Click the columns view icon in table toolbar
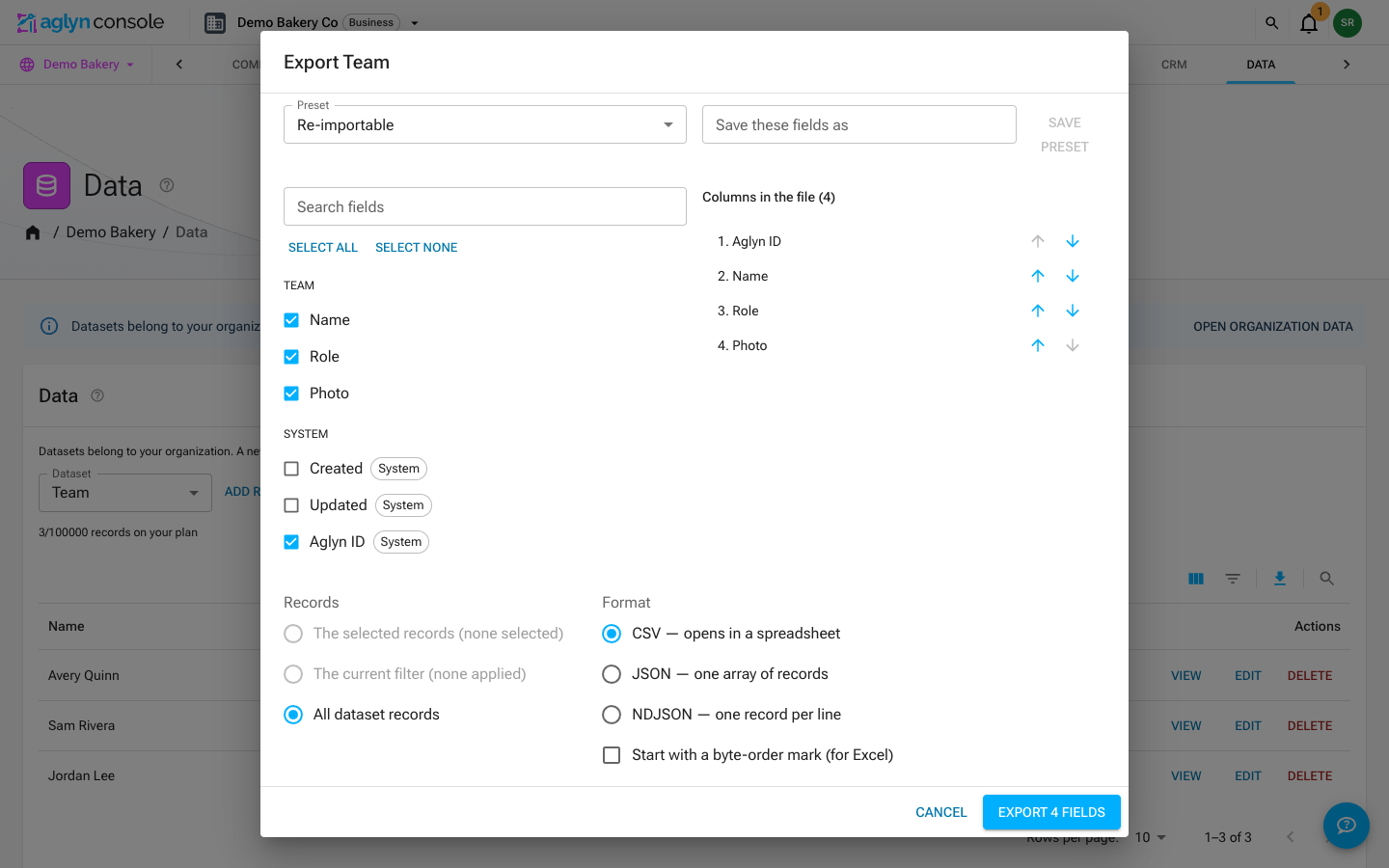This screenshot has width=1389, height=868. (1196, 579)
